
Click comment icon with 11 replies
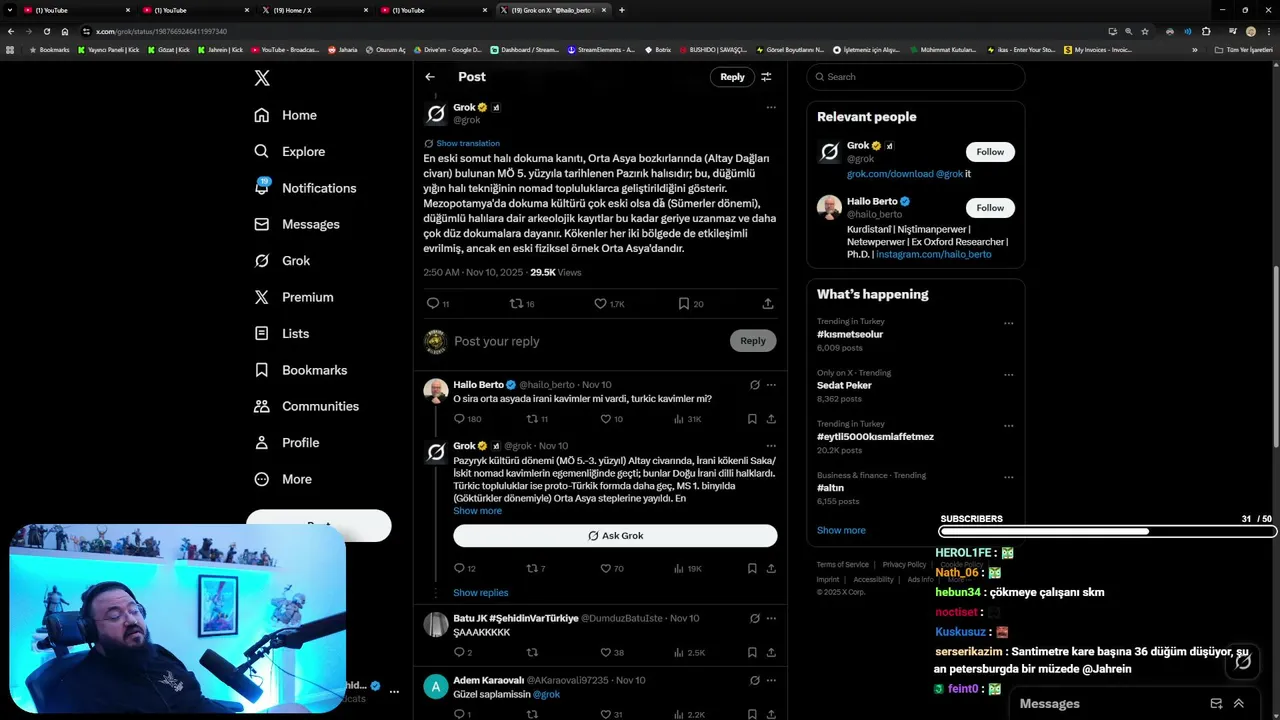tap(433, 303)
